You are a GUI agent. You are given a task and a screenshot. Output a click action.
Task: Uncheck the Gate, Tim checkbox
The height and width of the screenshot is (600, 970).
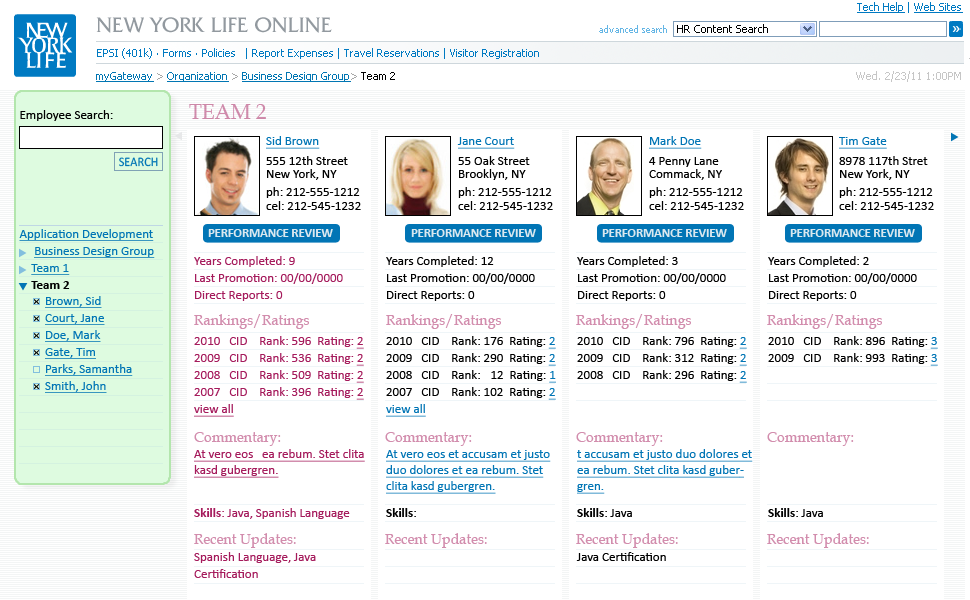tap(36, 353)
